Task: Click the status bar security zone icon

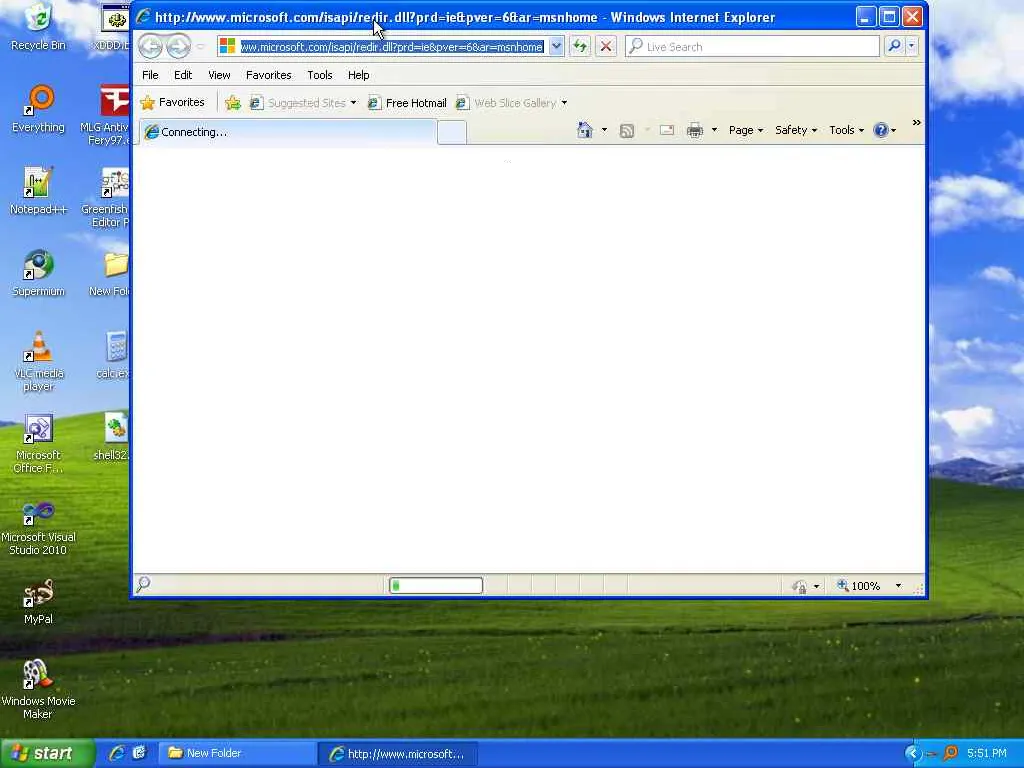Action: (x=799, y=586)
